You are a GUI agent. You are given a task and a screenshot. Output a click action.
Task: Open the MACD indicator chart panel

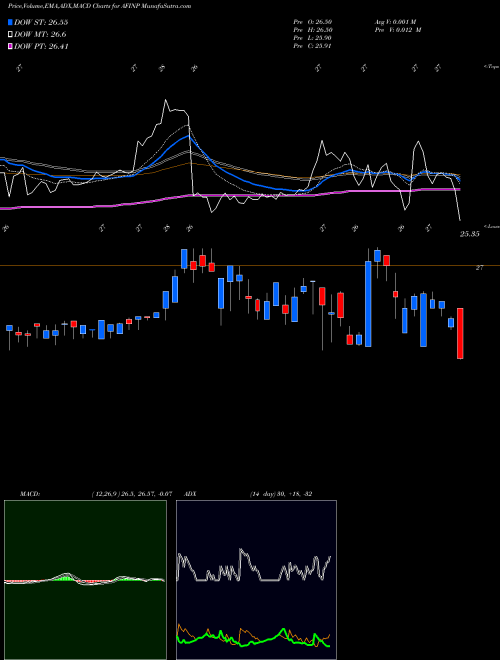85,580
